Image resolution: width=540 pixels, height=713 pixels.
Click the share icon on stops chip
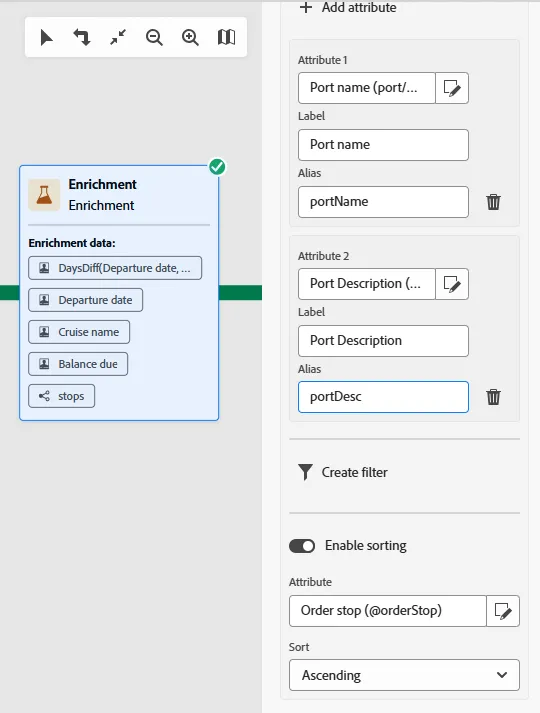coord(44,396)
